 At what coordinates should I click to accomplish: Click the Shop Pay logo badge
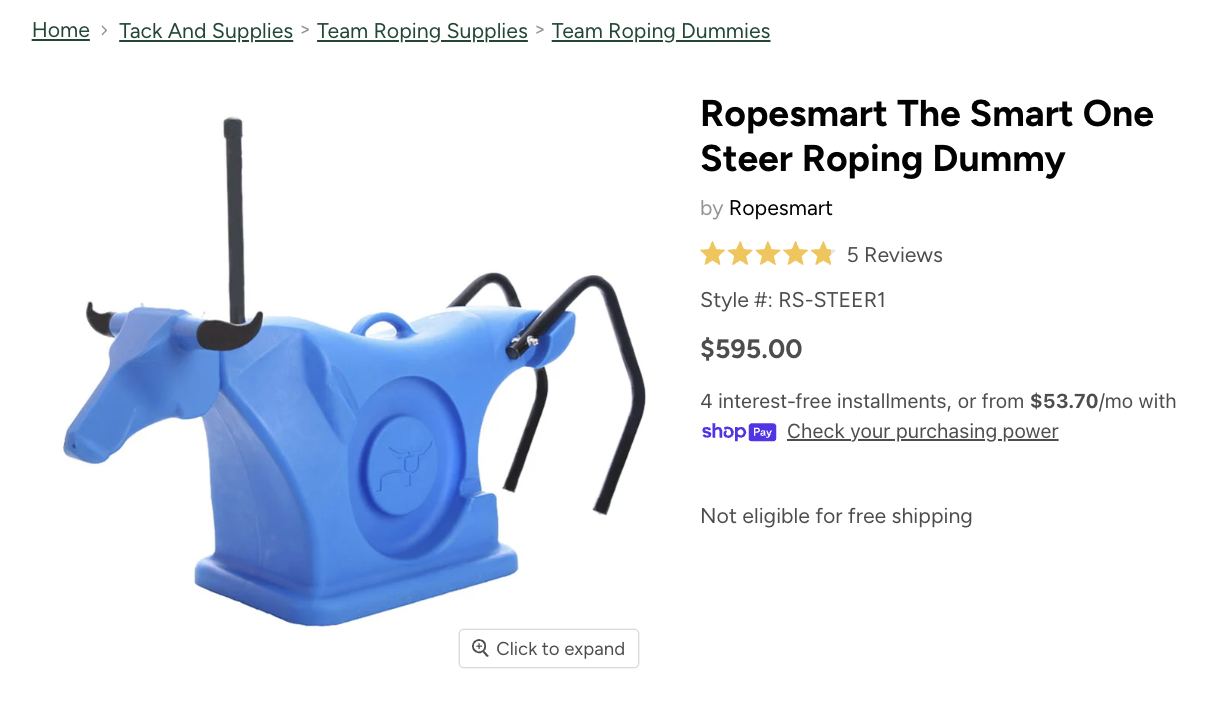(739, 431)
